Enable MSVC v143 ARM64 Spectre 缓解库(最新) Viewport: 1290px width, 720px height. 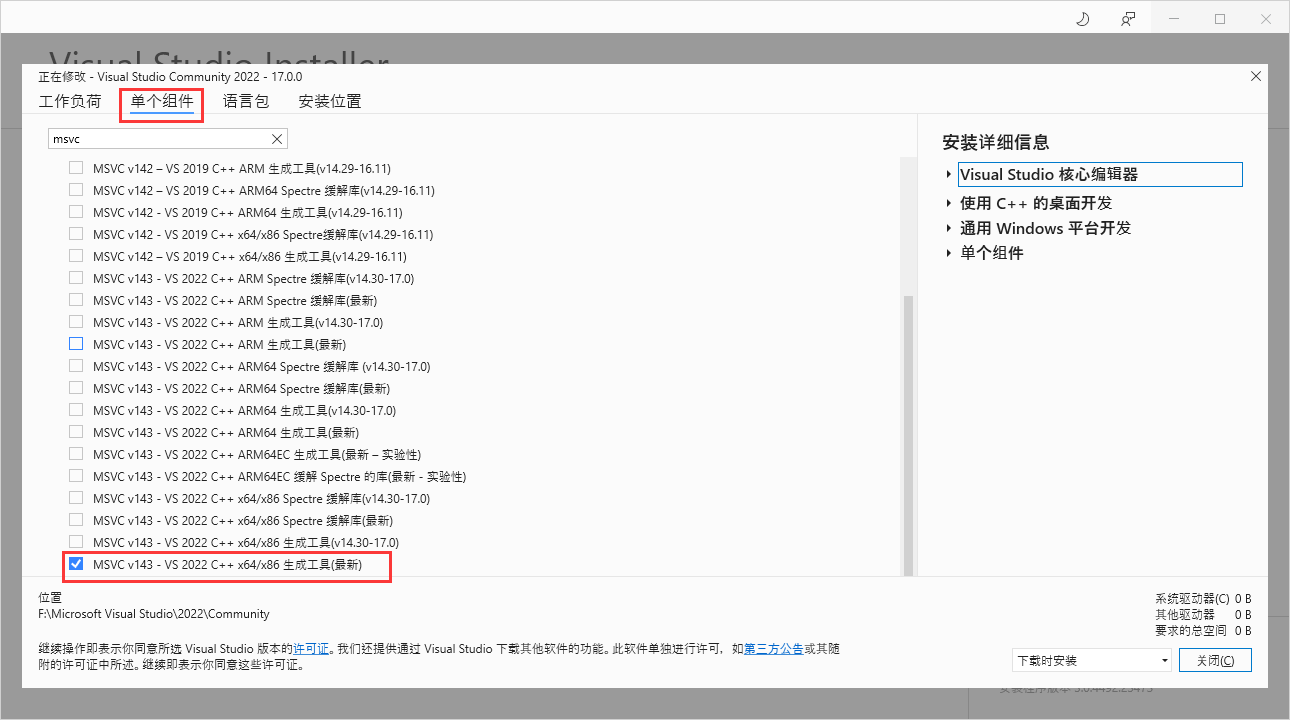coord(76,387)
